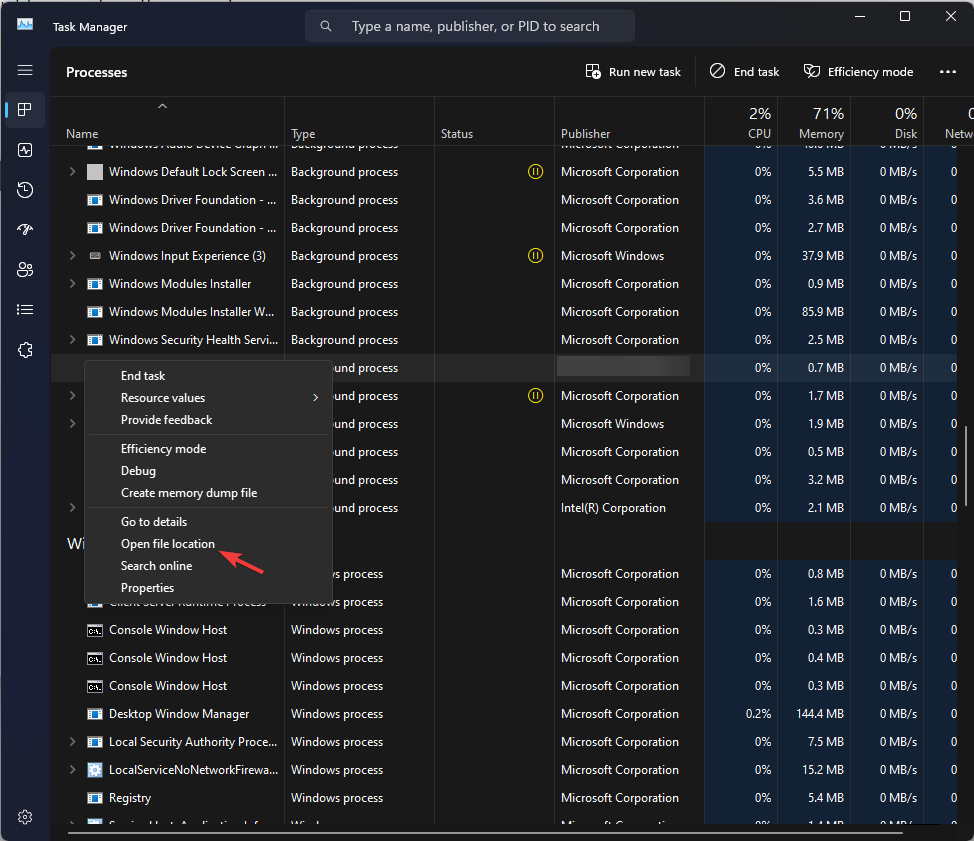Click the 144.4 MB memory value
The image size is (974, 841).
pos(820,714)
